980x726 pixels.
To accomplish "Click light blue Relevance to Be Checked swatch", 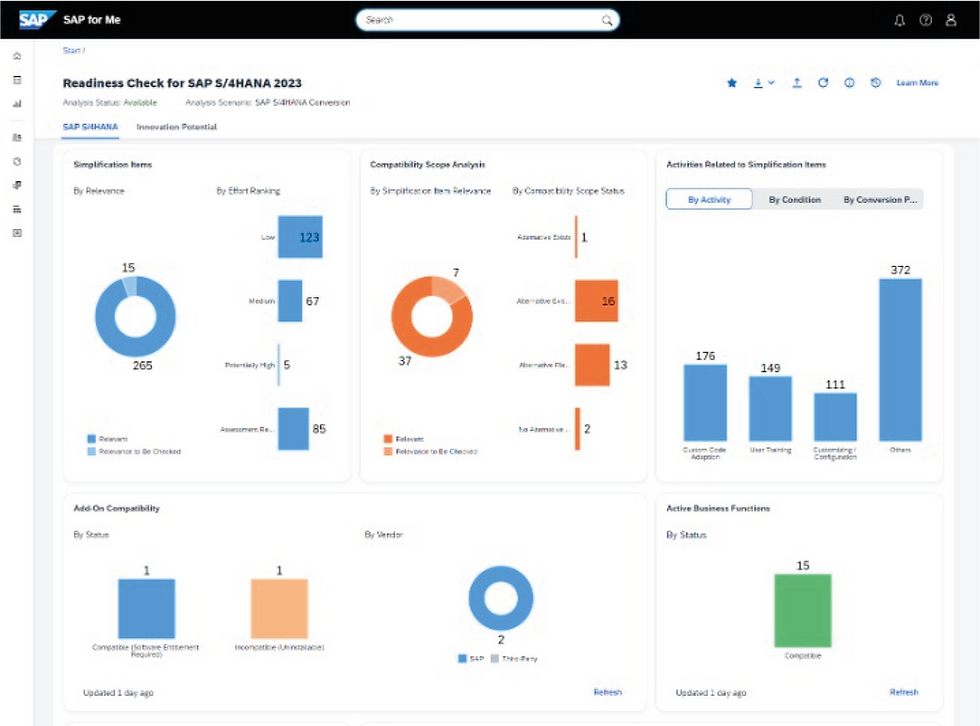I will click(92, 451).
